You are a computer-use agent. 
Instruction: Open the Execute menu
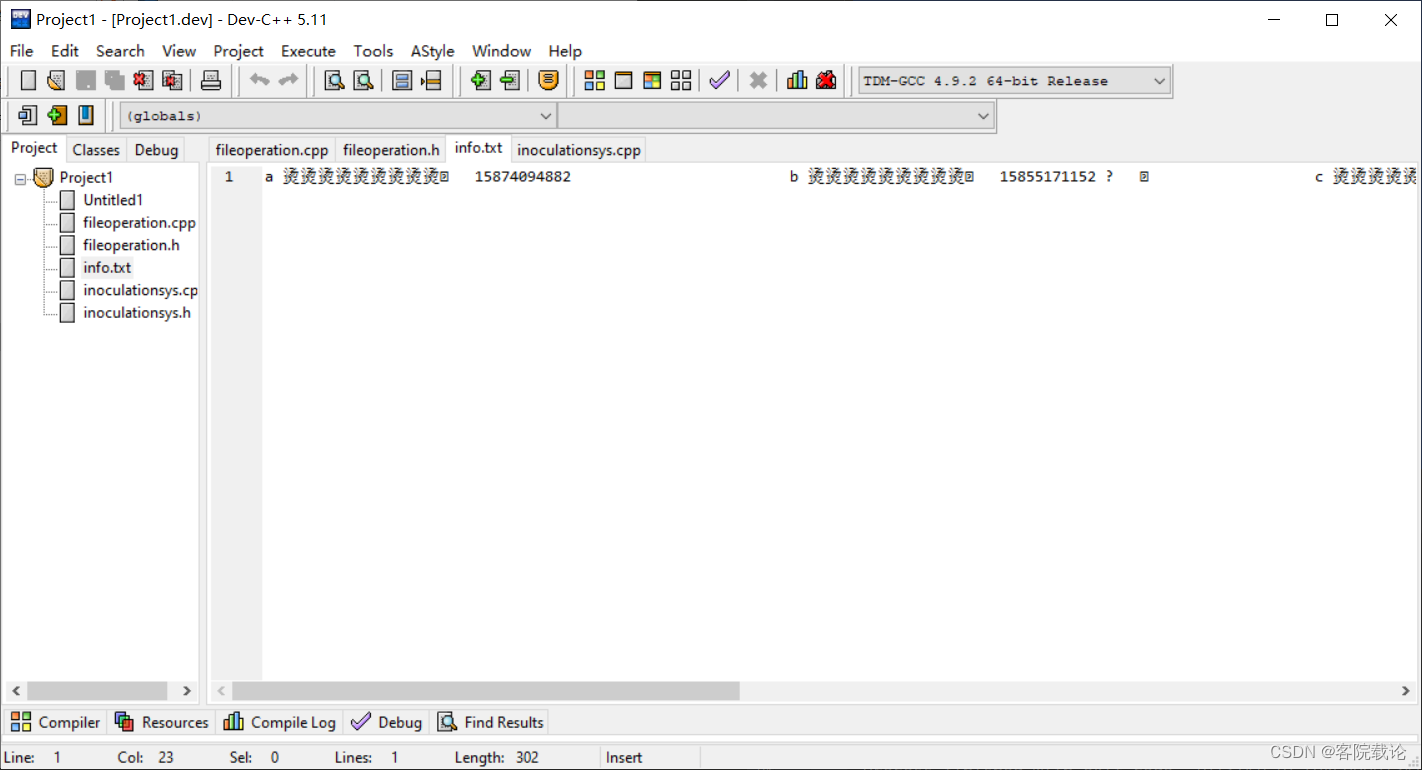pyautogui.click(x=308, y=51)
